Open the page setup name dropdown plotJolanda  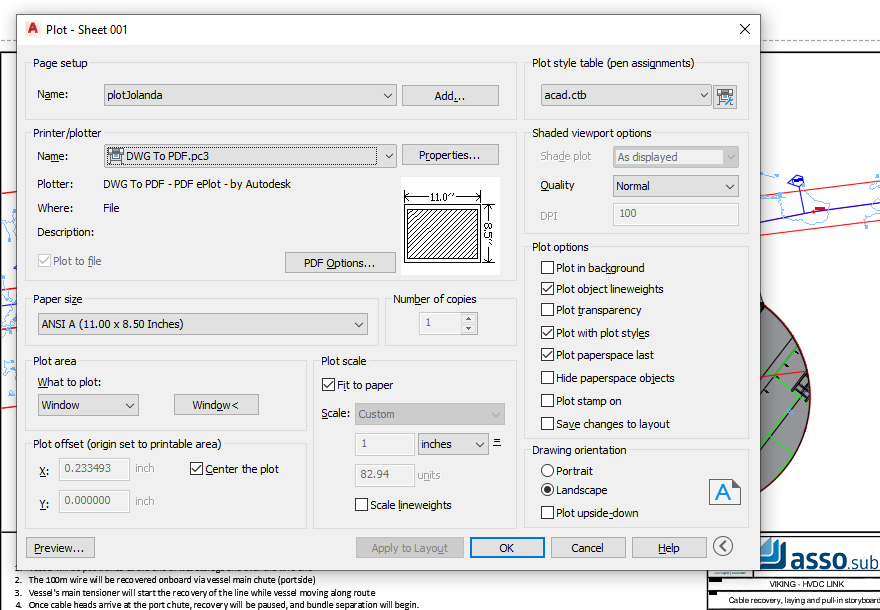click(250, 95)
